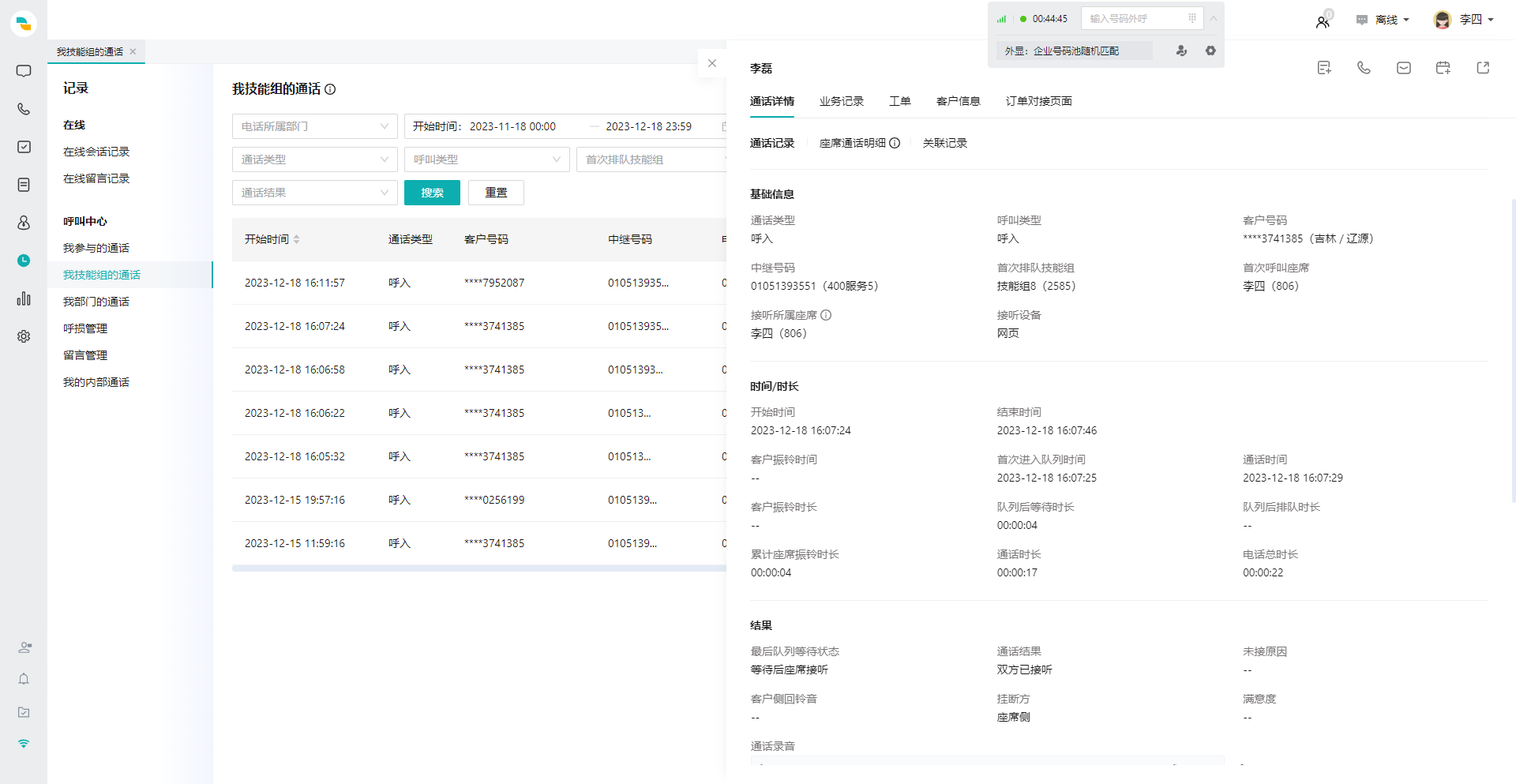Open the document list sidebar icon

24,185
